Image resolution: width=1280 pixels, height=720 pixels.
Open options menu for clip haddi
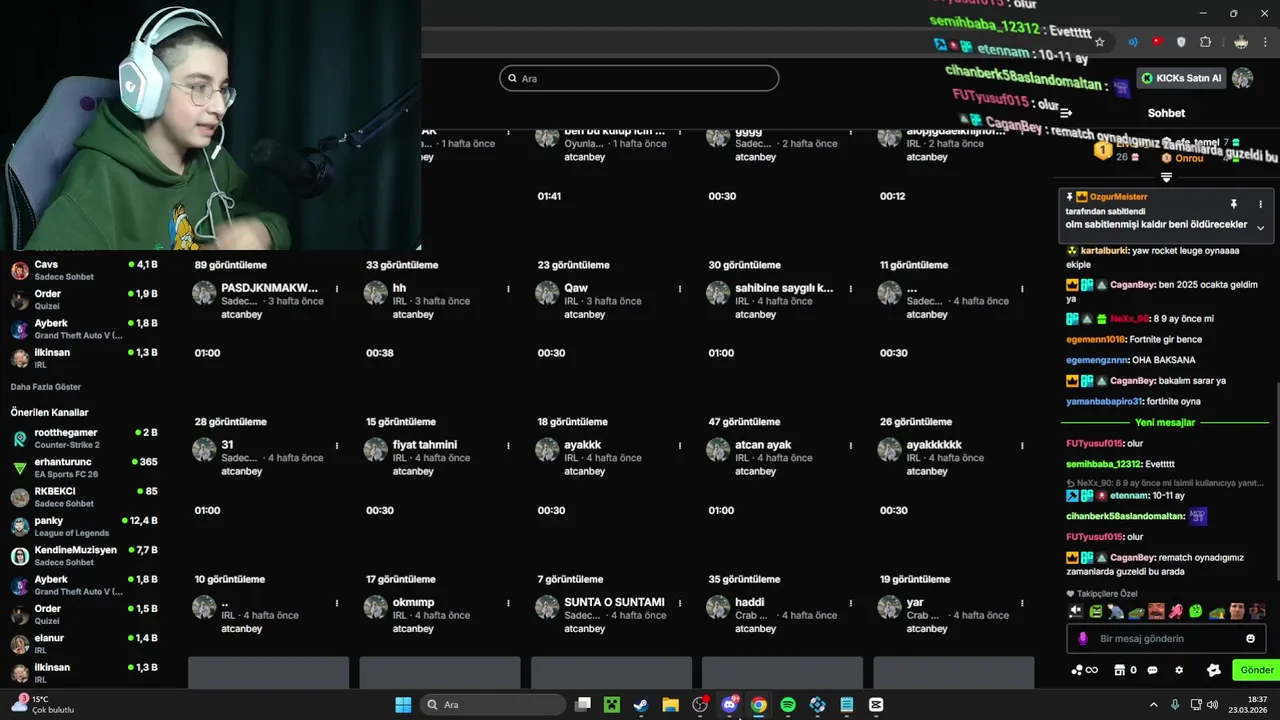(x=851, y=603)
